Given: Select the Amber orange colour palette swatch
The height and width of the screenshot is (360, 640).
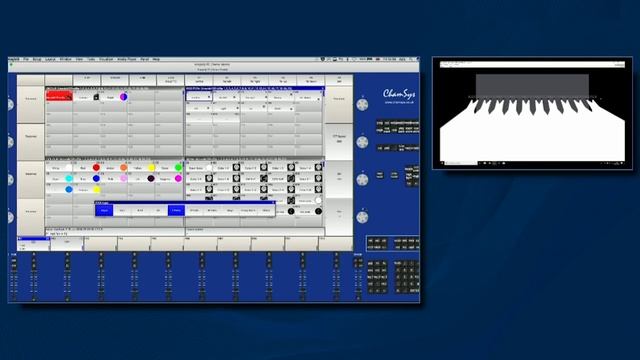Looking at the screenshot, I should pos(124,168).
